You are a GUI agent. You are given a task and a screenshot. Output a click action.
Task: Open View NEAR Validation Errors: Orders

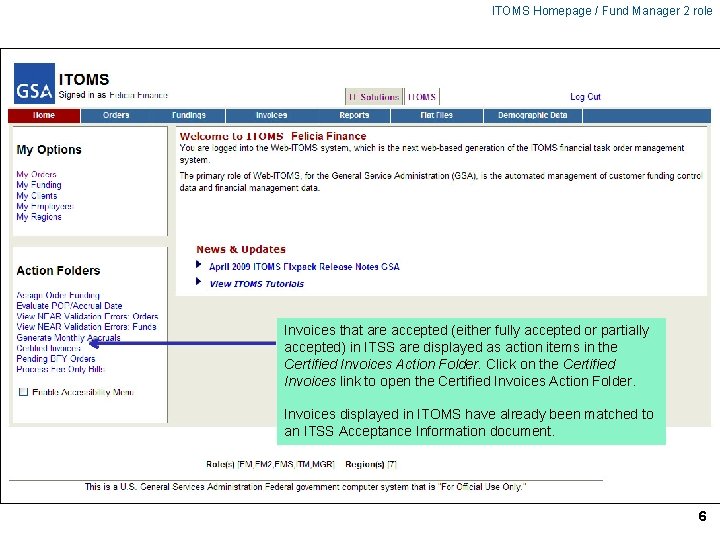tap(87, 316)
